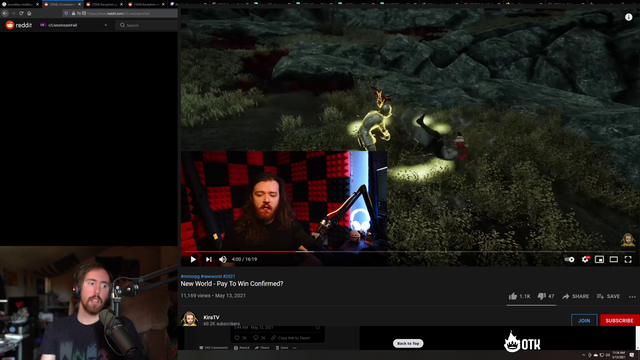Click the Back to Top button
Screen dimensions: 640x360
tap(408, 343)
